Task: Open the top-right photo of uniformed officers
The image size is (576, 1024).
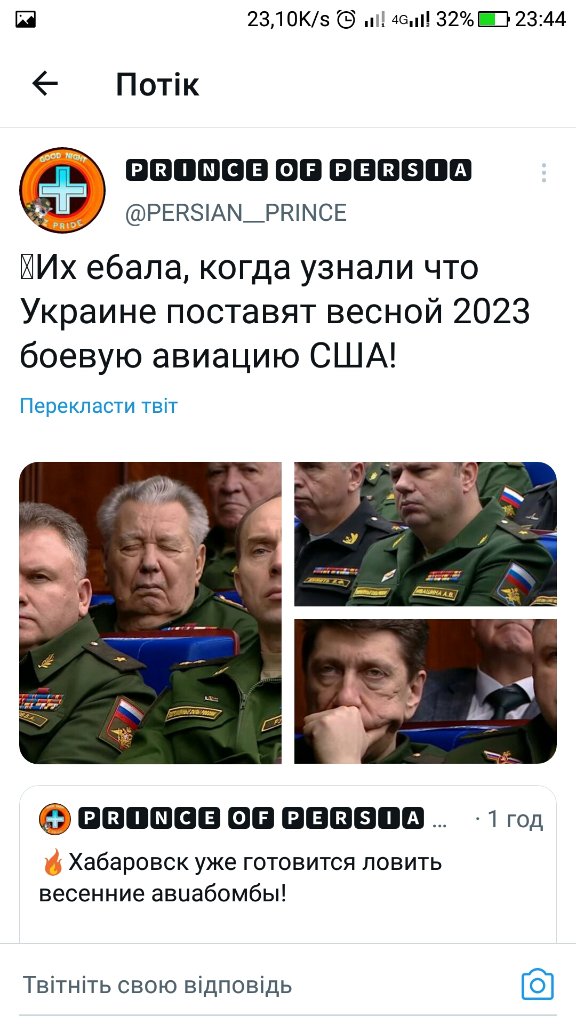Action: click(425, 534)
